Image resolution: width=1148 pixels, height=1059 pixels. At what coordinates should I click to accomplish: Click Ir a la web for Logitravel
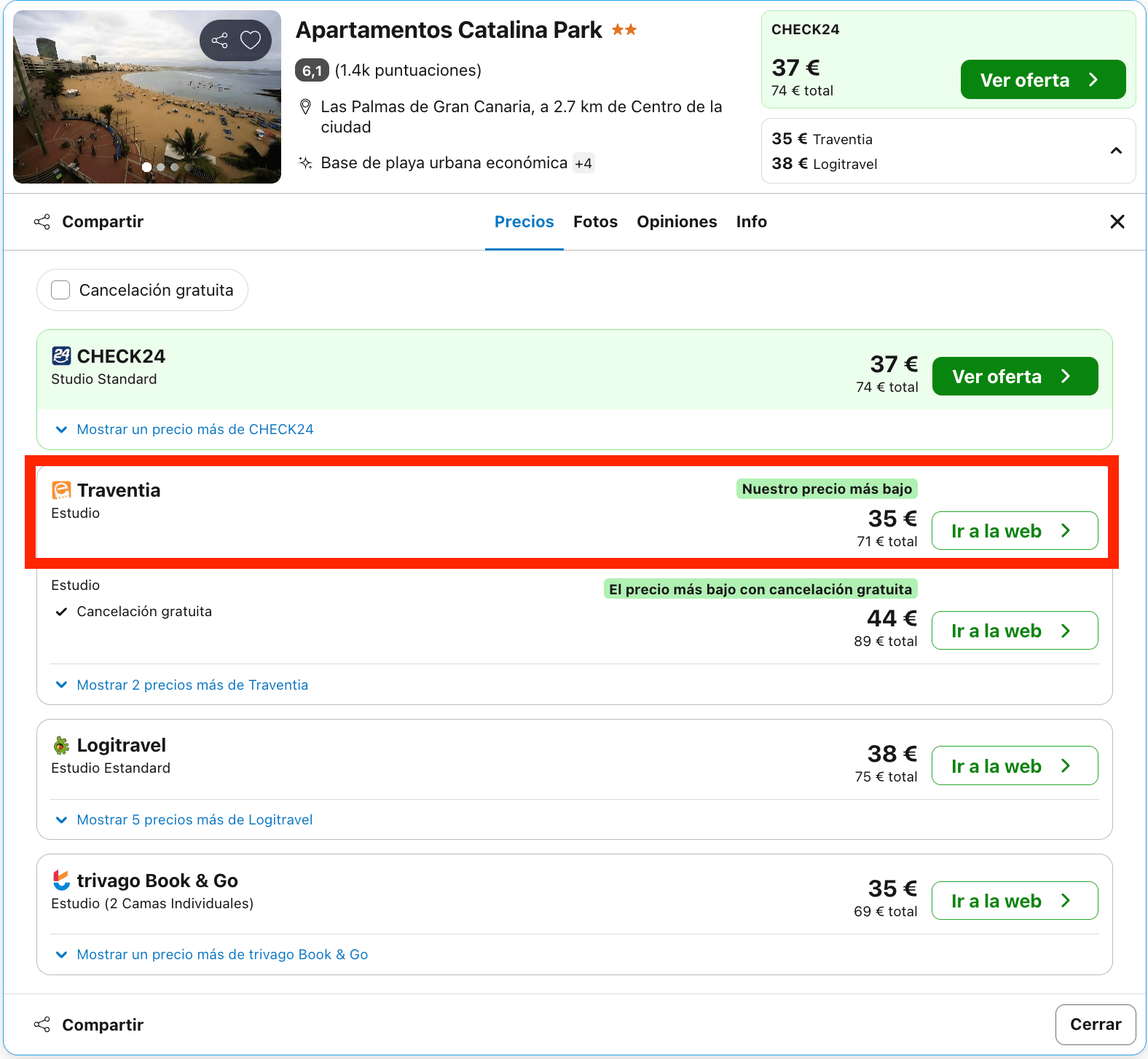point(1015,765)
